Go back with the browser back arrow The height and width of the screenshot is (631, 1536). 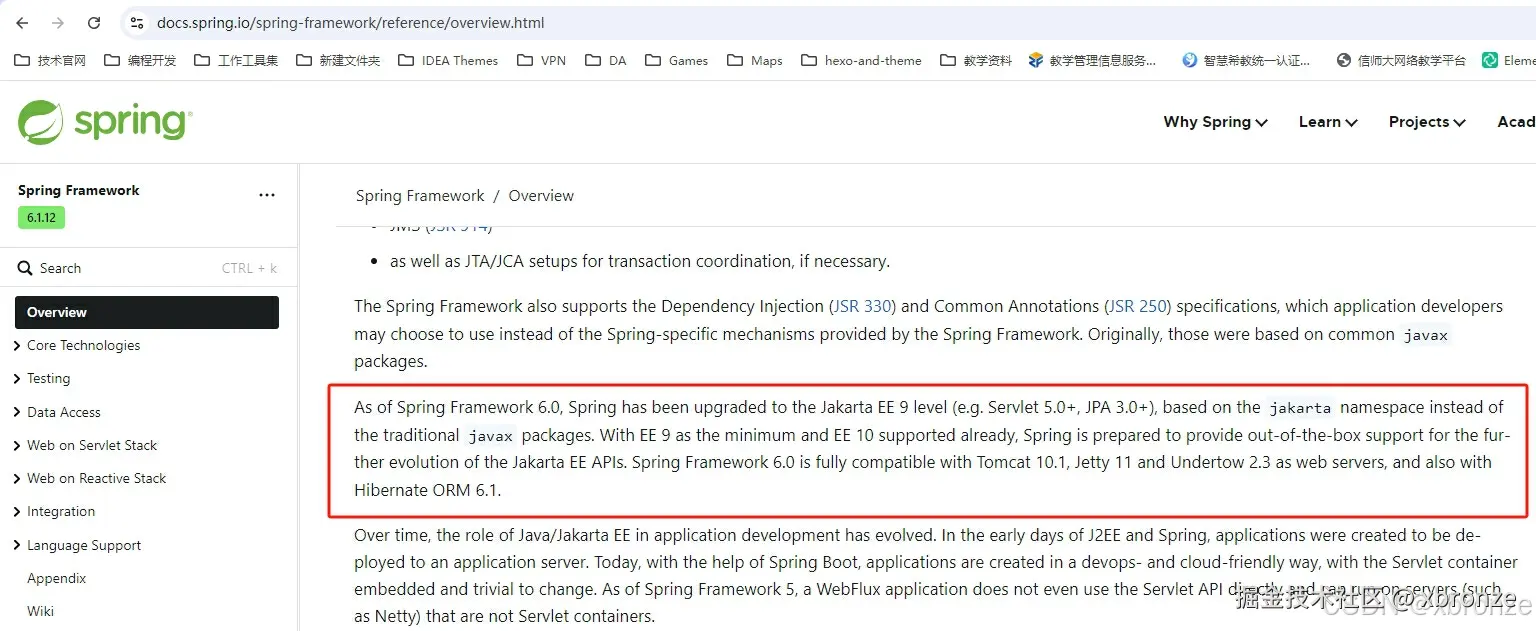click(22, 23)
